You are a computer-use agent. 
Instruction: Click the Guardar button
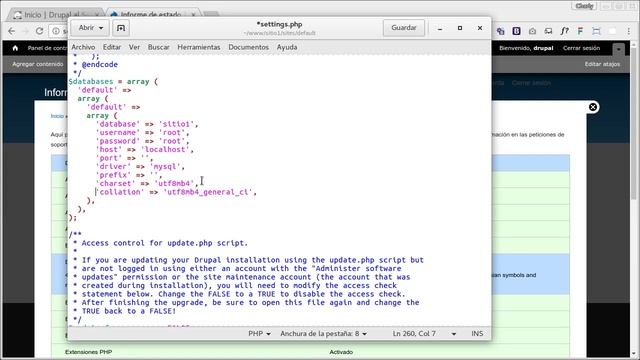[404, 28]
